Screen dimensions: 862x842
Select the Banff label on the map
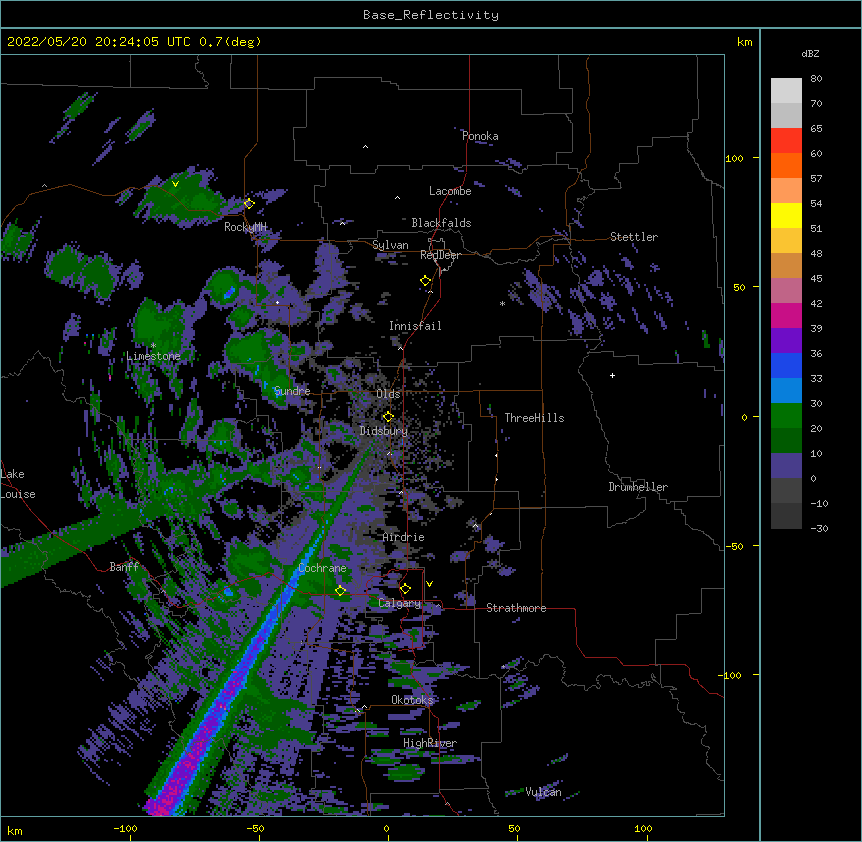(x=124, y=567)
